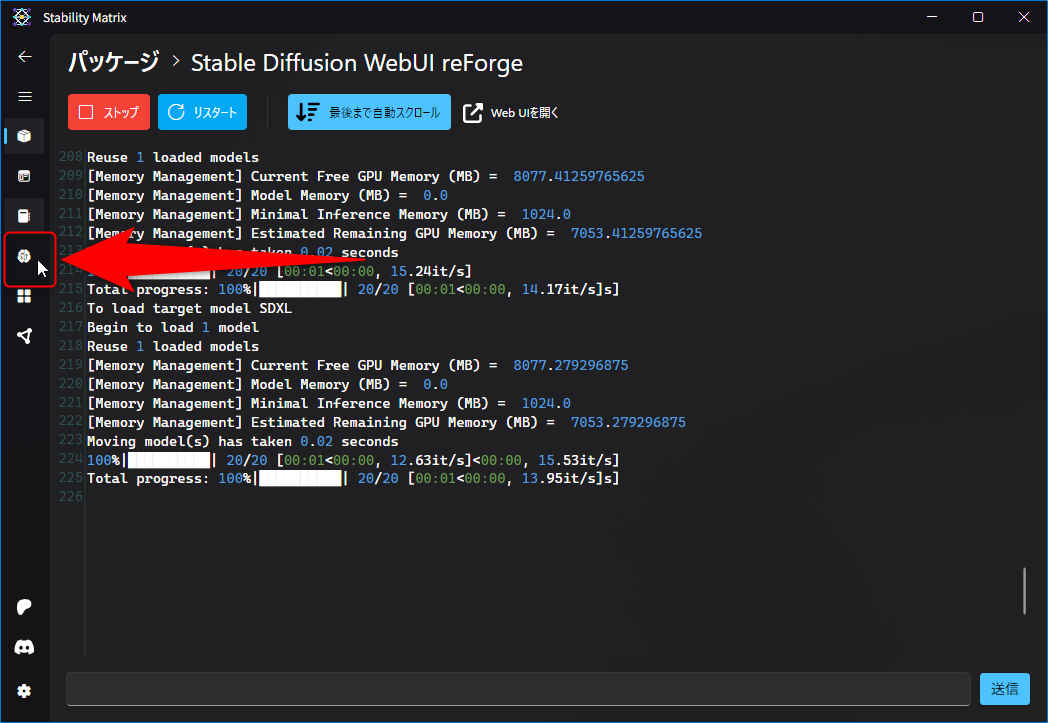This screenshot has width=1048, height=723.
Task: Go back to パッケージ via the breadcrumb
Action: (x=113, y=63)
